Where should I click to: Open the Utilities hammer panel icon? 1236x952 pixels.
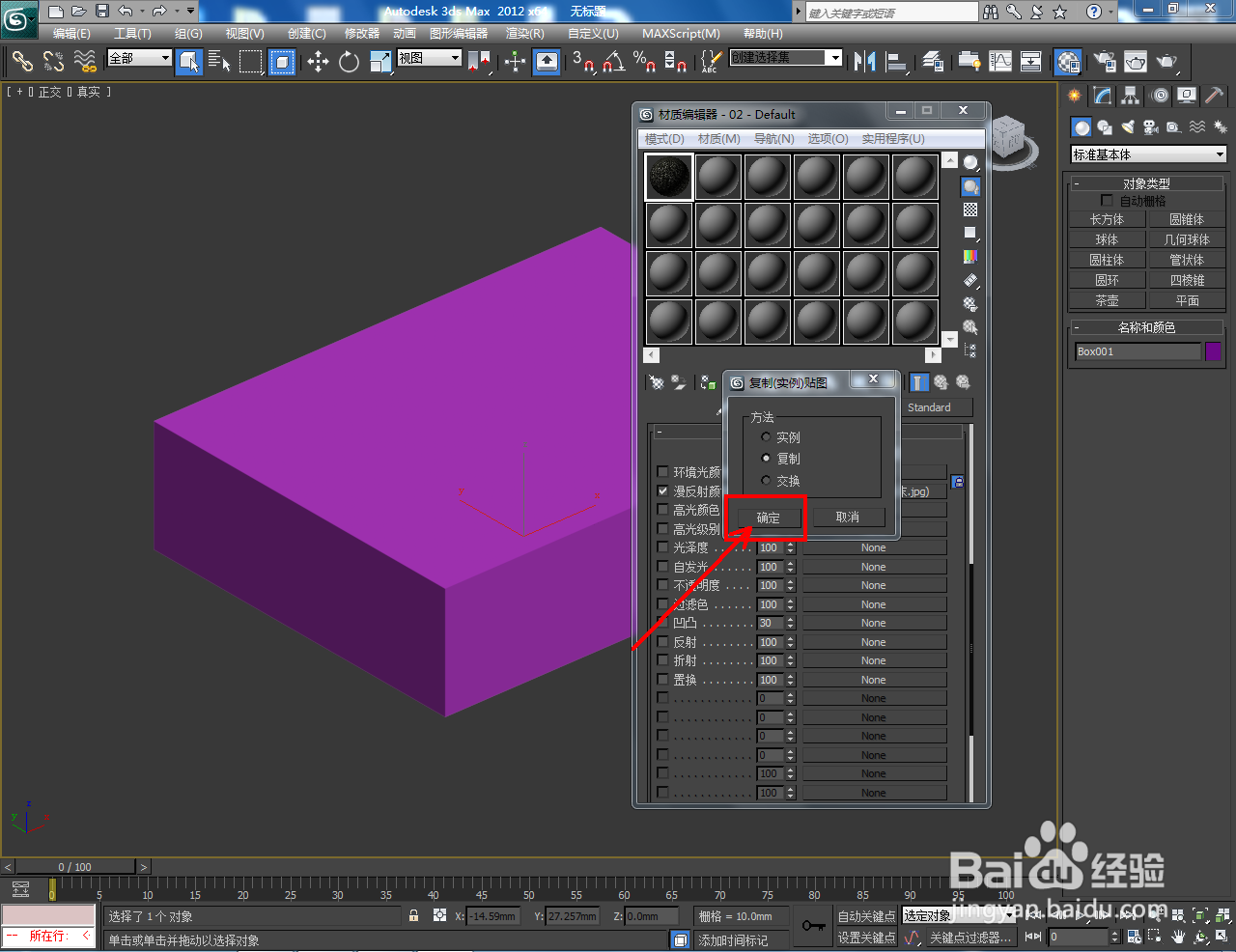(x=1216, y=96)
